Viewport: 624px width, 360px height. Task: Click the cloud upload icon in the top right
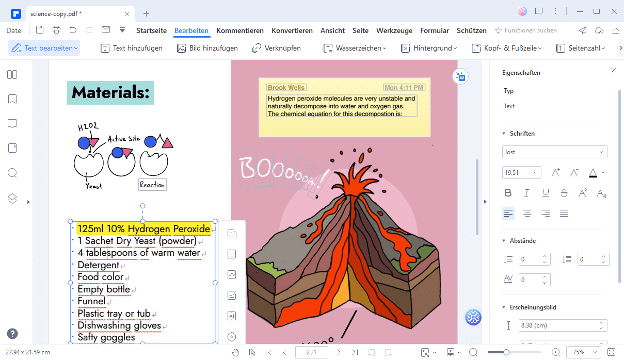coord(599,31)
